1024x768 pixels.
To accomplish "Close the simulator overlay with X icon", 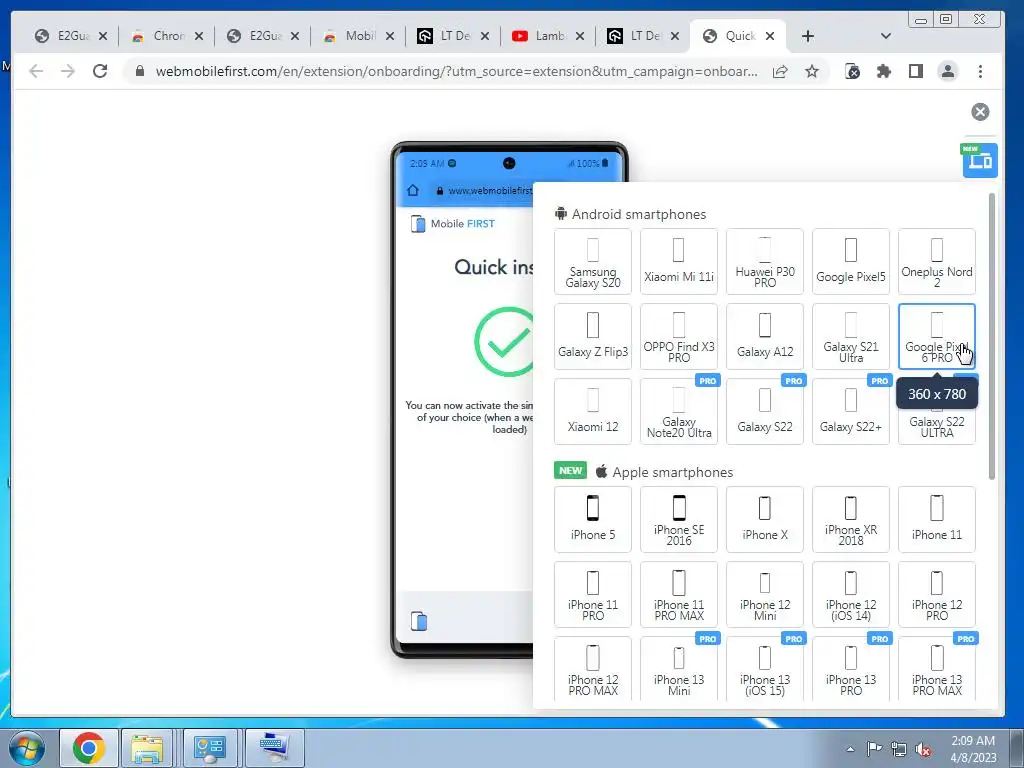I will 980,112.
